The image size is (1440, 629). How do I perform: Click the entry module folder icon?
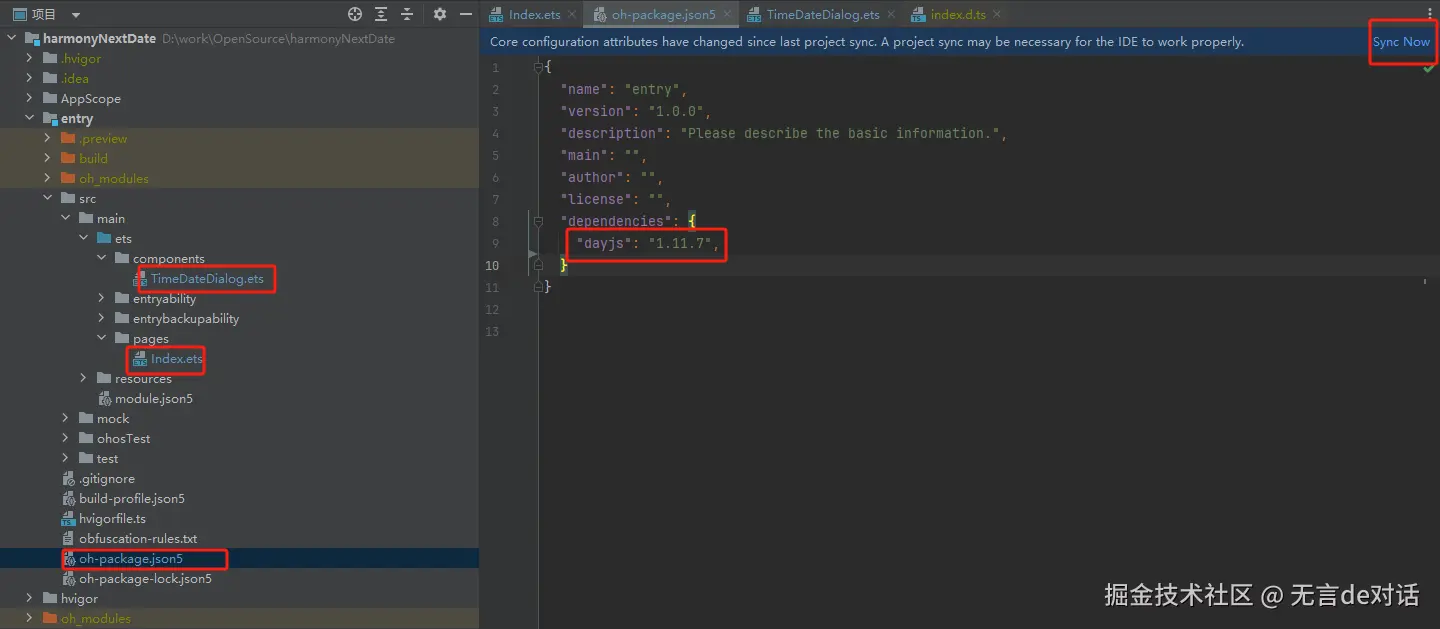pyautogui.click(x=50, y=118)
